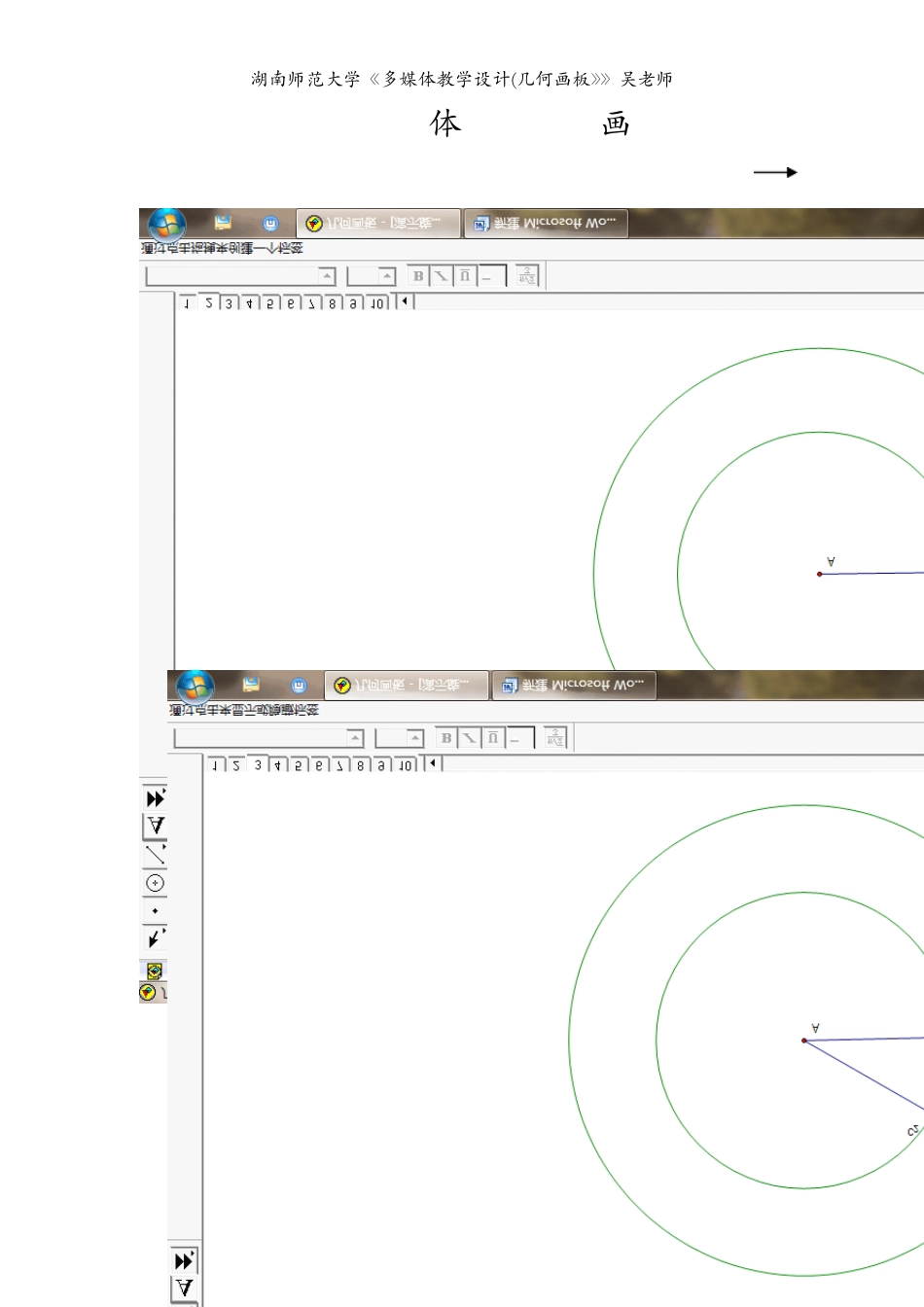This screenshot has width=924, height=1307.
Task: Switch to Sketchpad taskbar button in upper screenshot
Action: click(378, 224)
